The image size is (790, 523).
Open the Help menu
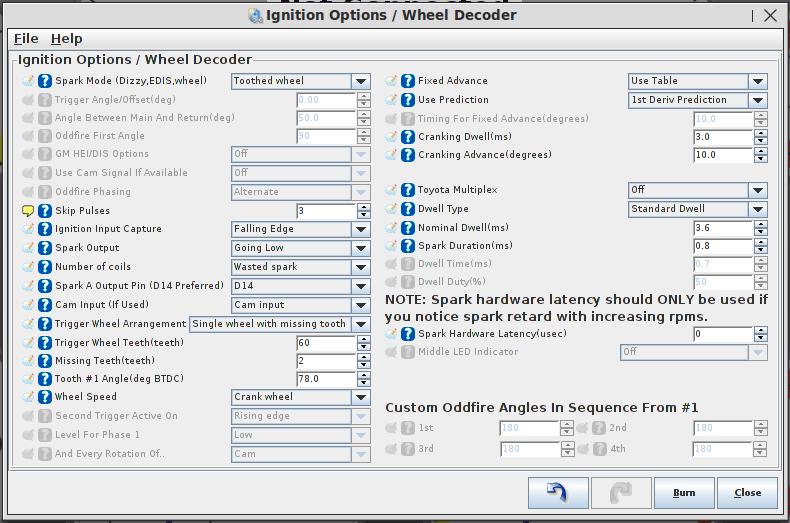(66, 38)
